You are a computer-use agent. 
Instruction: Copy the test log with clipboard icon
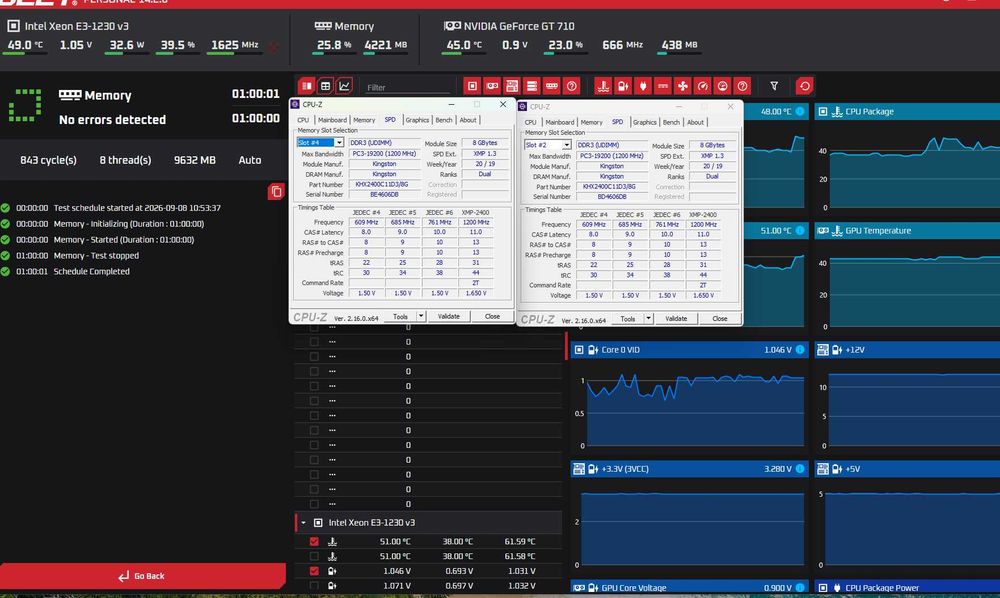pos(276,191)
